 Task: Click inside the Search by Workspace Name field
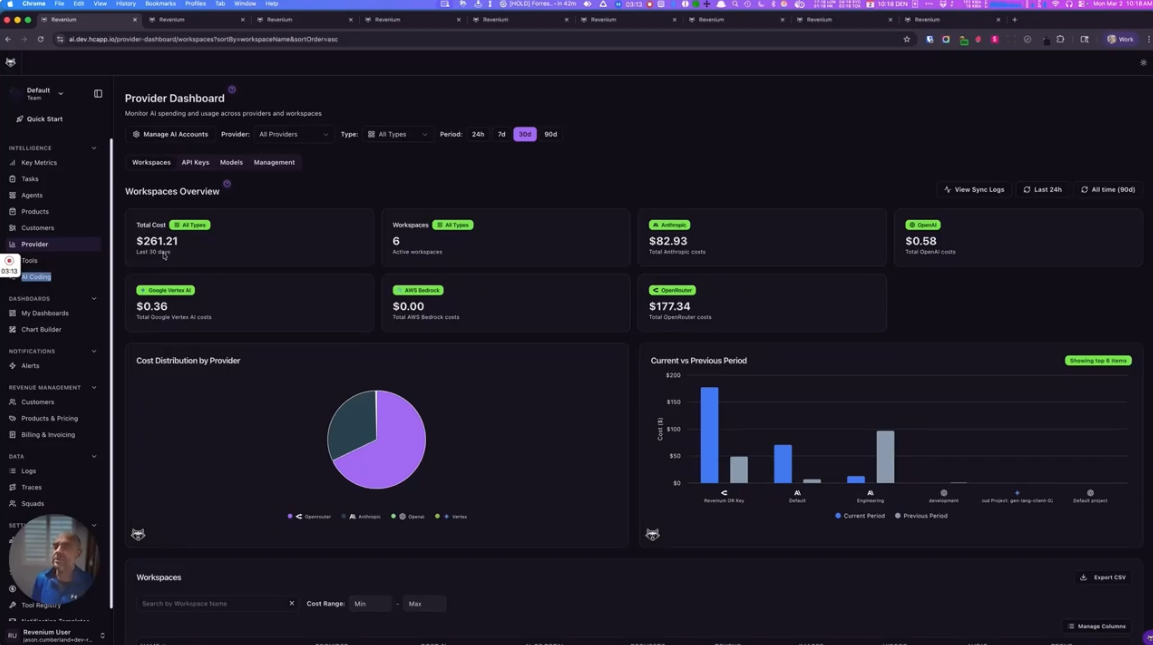click(210, 603)
